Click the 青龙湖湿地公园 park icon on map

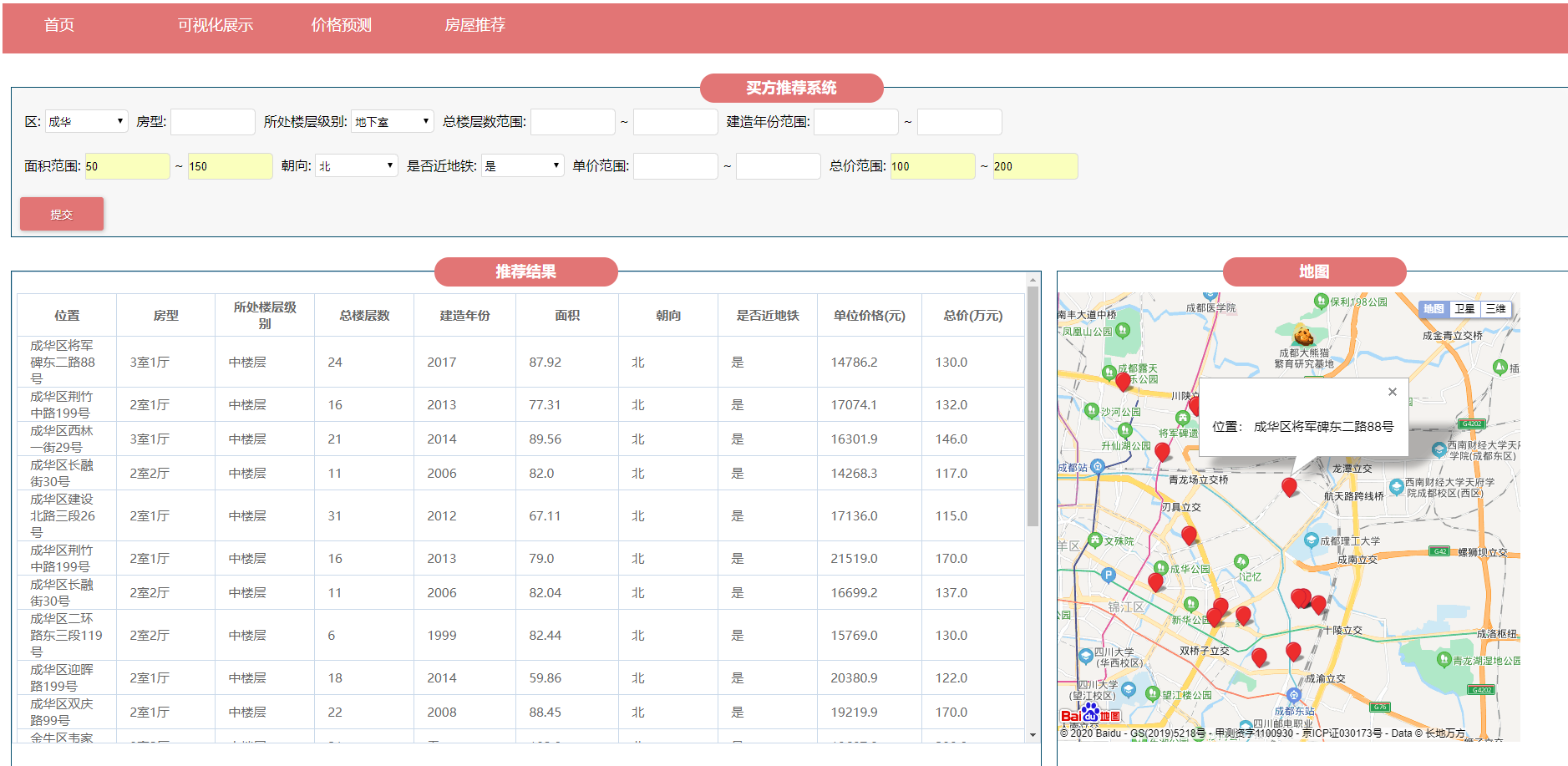point(1444,659)
